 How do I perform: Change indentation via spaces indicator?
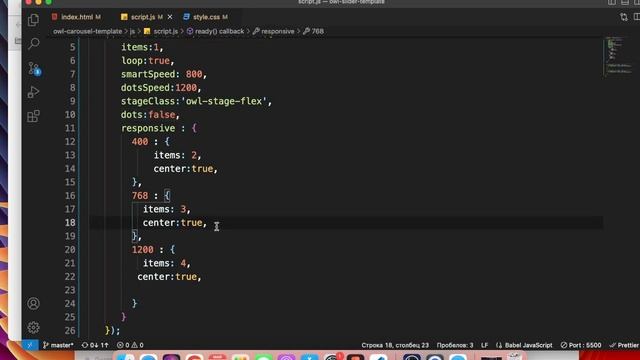pos(455,345)
